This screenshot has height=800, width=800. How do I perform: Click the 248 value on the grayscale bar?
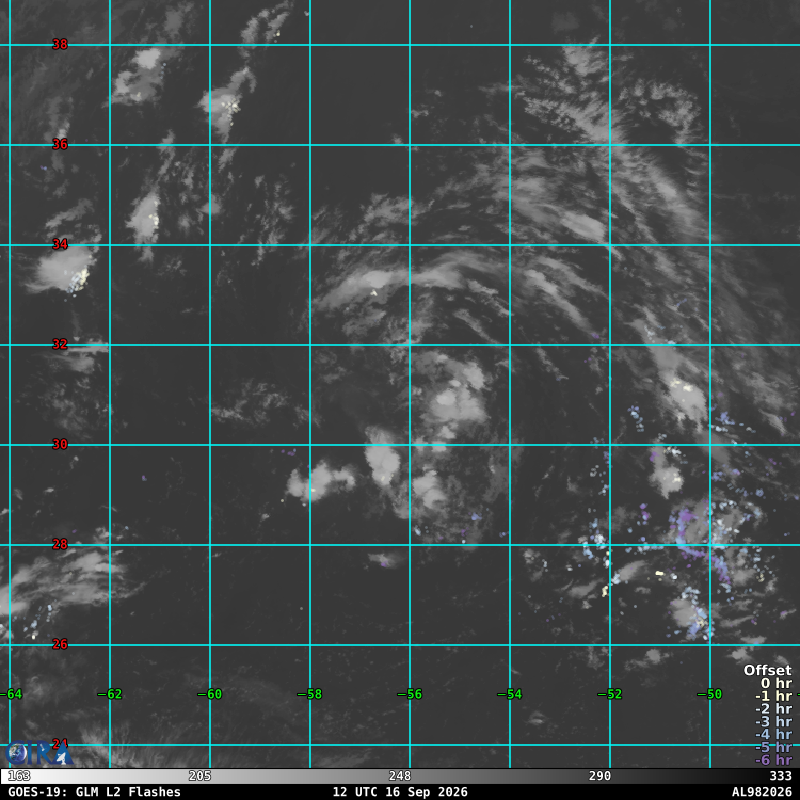point(399,776)
